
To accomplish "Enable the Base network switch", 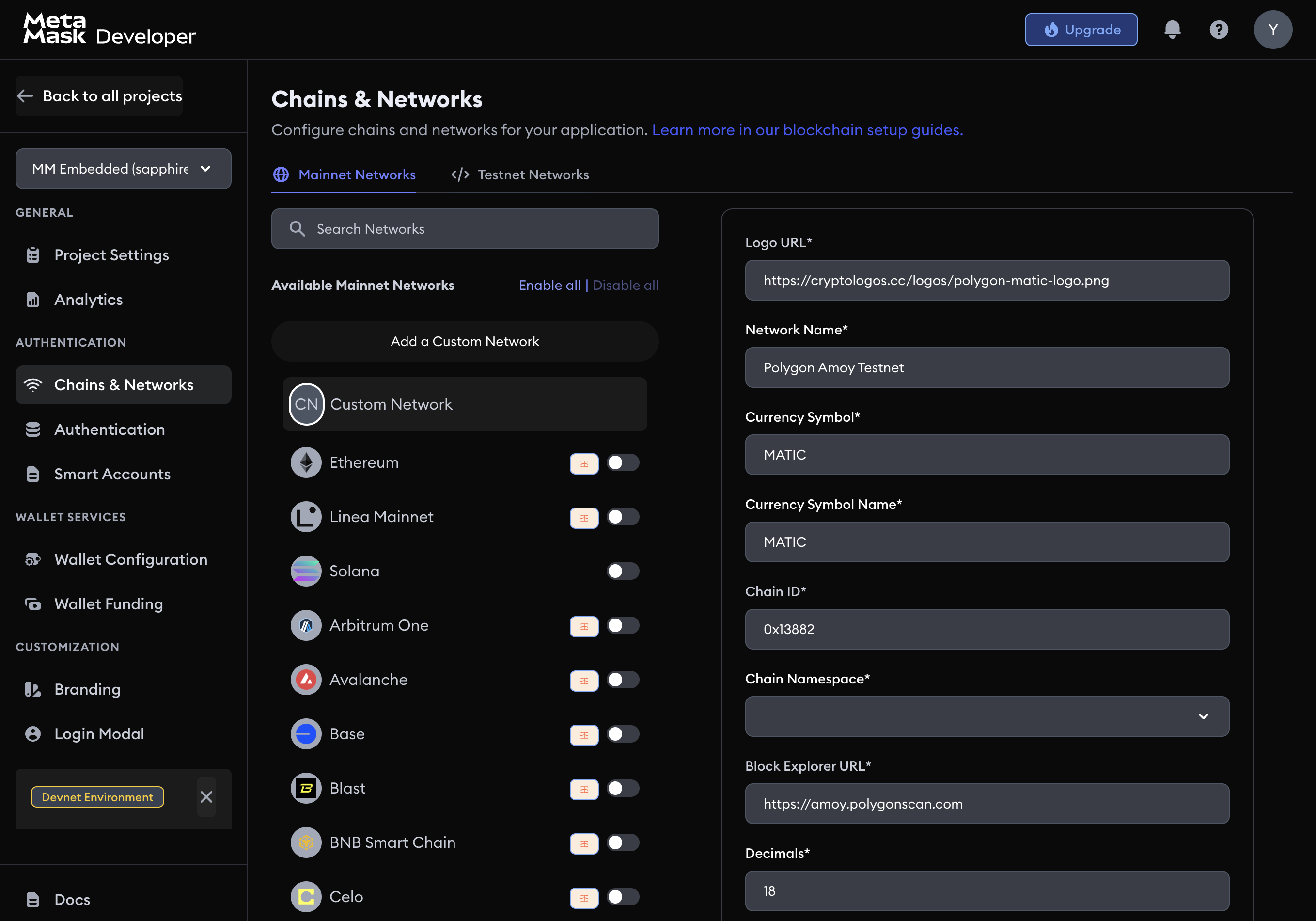I will pyautogui.click(x=623, y=734).
